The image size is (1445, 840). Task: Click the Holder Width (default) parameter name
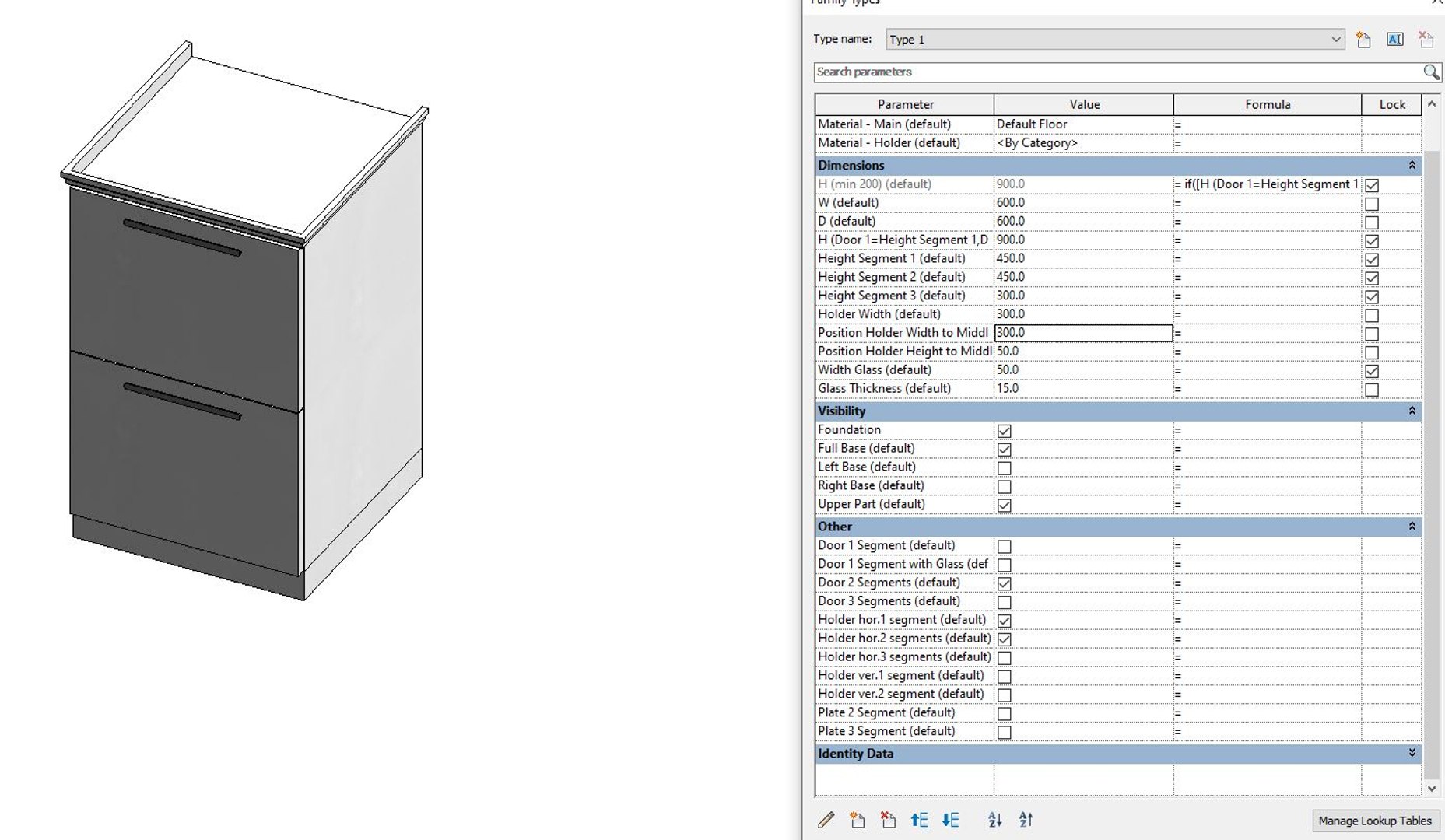pos(879,314)
